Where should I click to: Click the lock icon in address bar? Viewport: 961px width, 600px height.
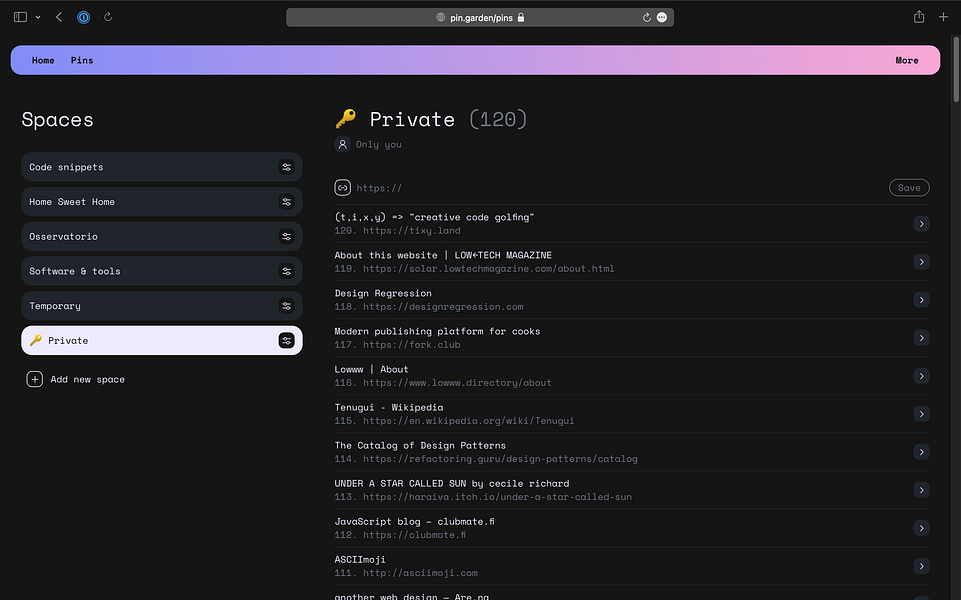[521, 18]
